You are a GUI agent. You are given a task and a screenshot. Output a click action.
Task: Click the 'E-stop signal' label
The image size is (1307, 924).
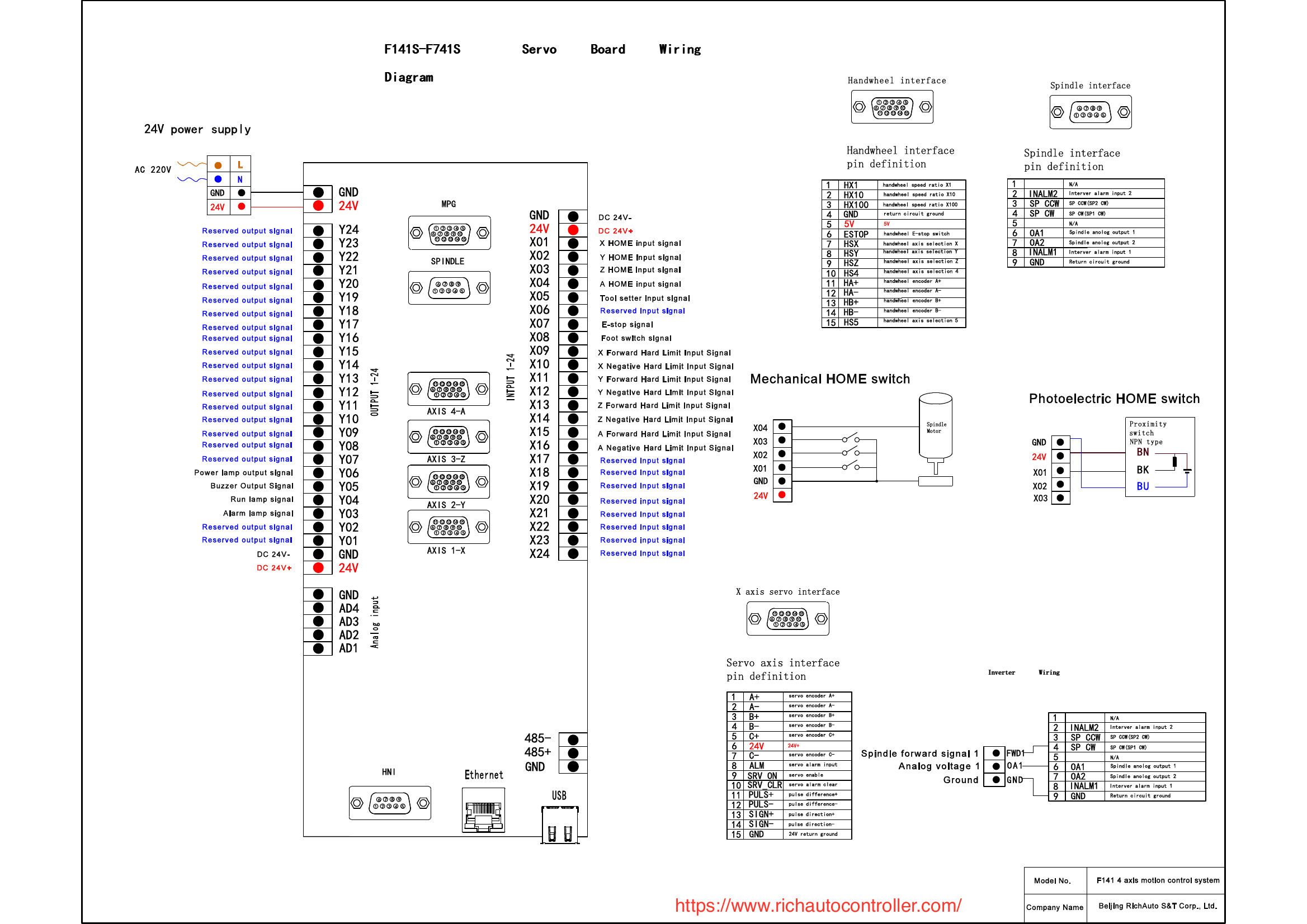point(627,325)
